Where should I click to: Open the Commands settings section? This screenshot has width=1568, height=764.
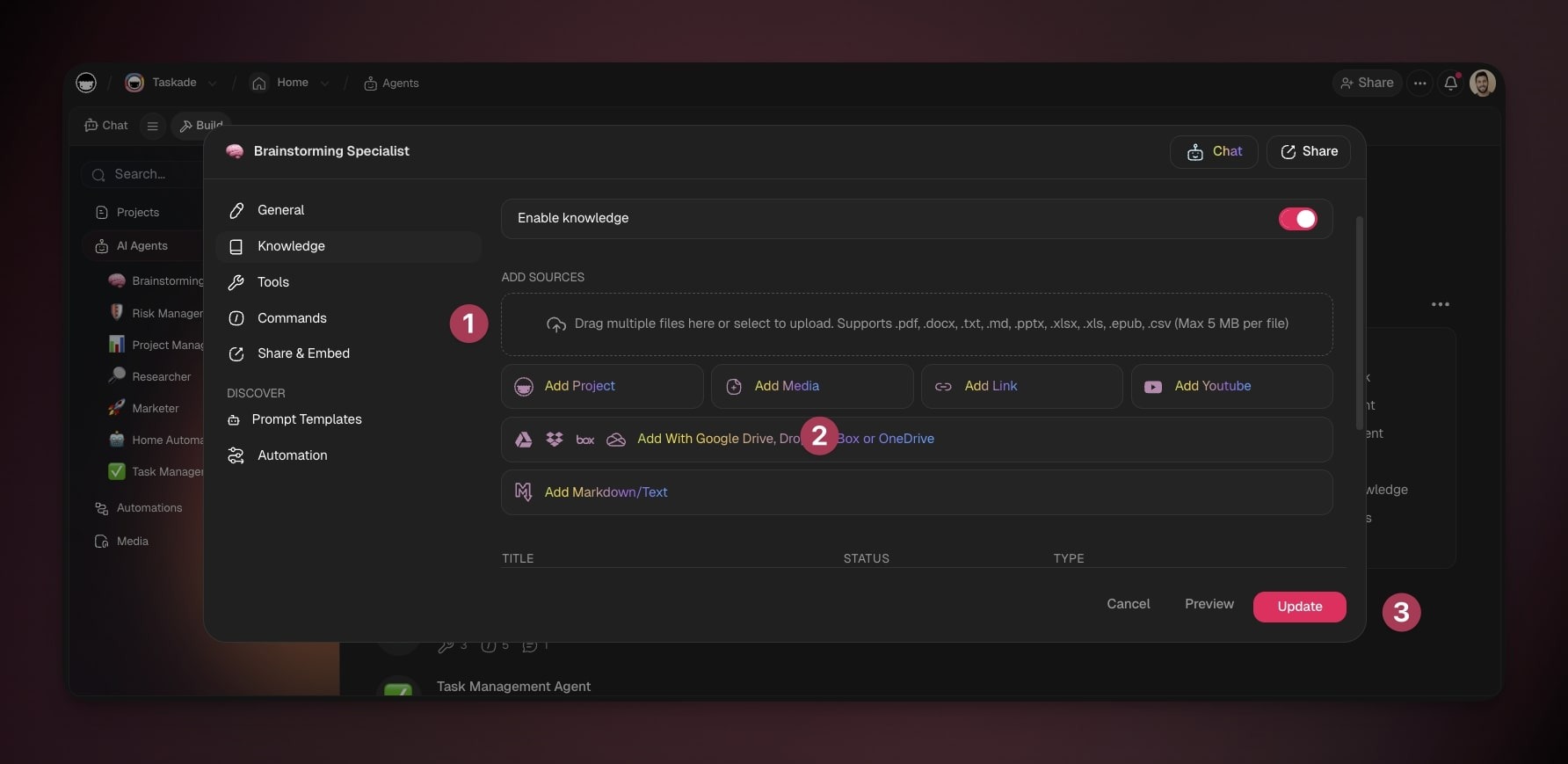291,318
